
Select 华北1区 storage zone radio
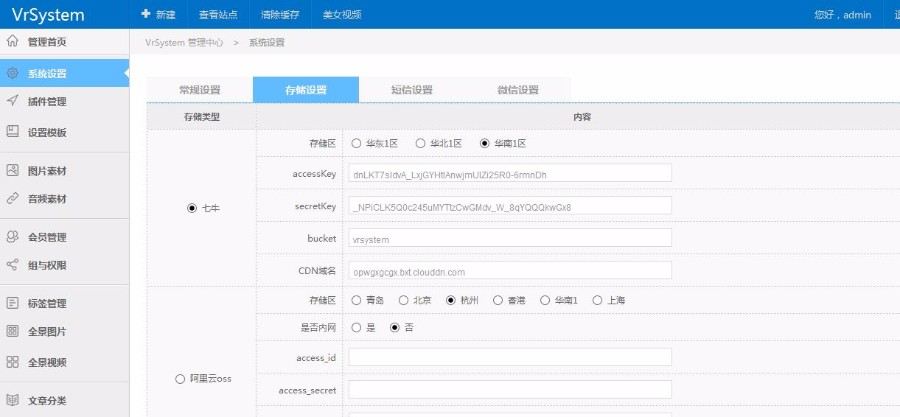click(x=421, y=143)
